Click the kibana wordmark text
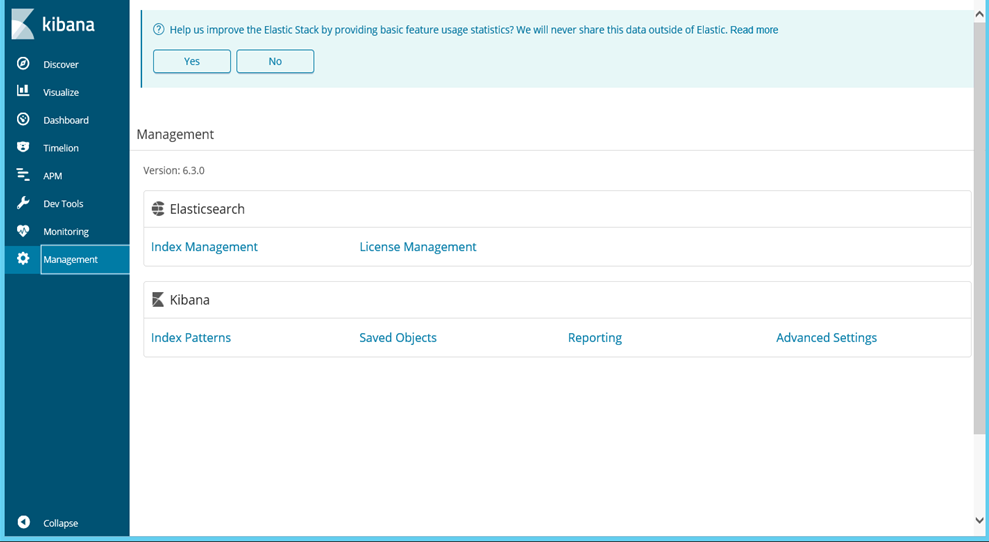The width and height of the screenshot is (989, 542). 68,25
